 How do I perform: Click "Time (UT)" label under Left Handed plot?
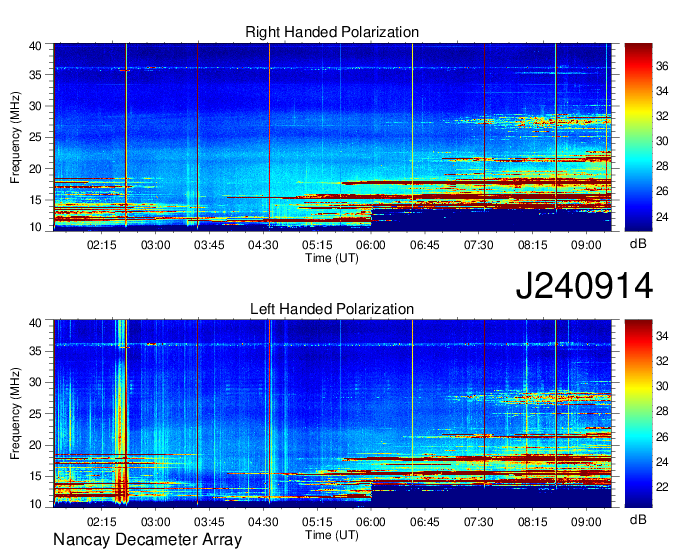point(332,535)
